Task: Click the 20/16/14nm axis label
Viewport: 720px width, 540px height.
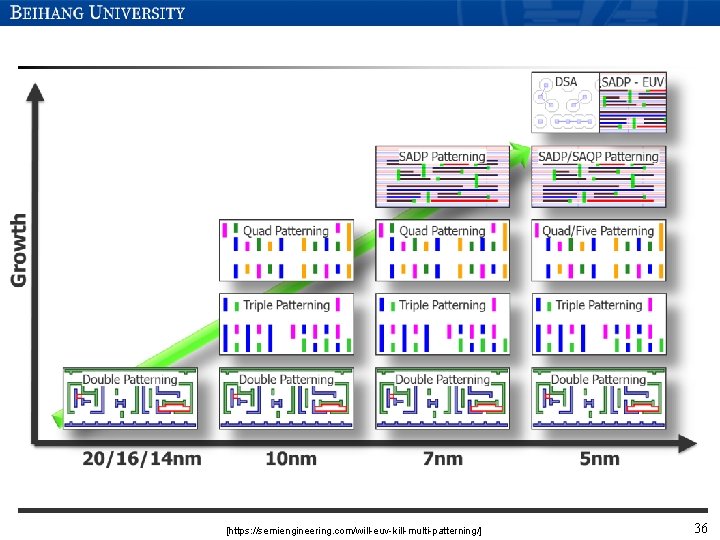Action: [142, 459]
